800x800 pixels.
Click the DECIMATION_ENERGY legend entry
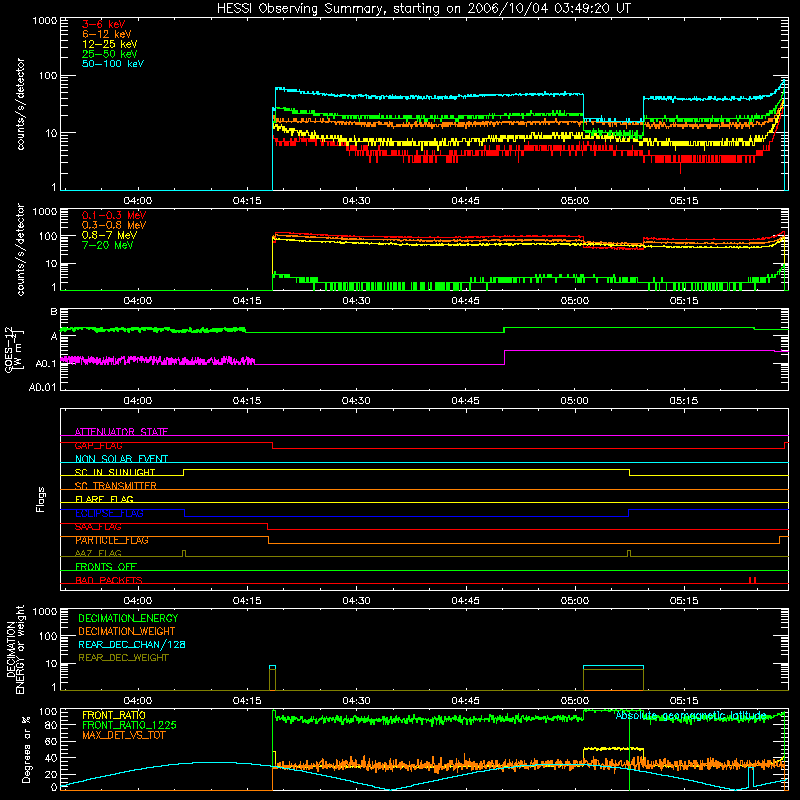click(x=128, y=618)
